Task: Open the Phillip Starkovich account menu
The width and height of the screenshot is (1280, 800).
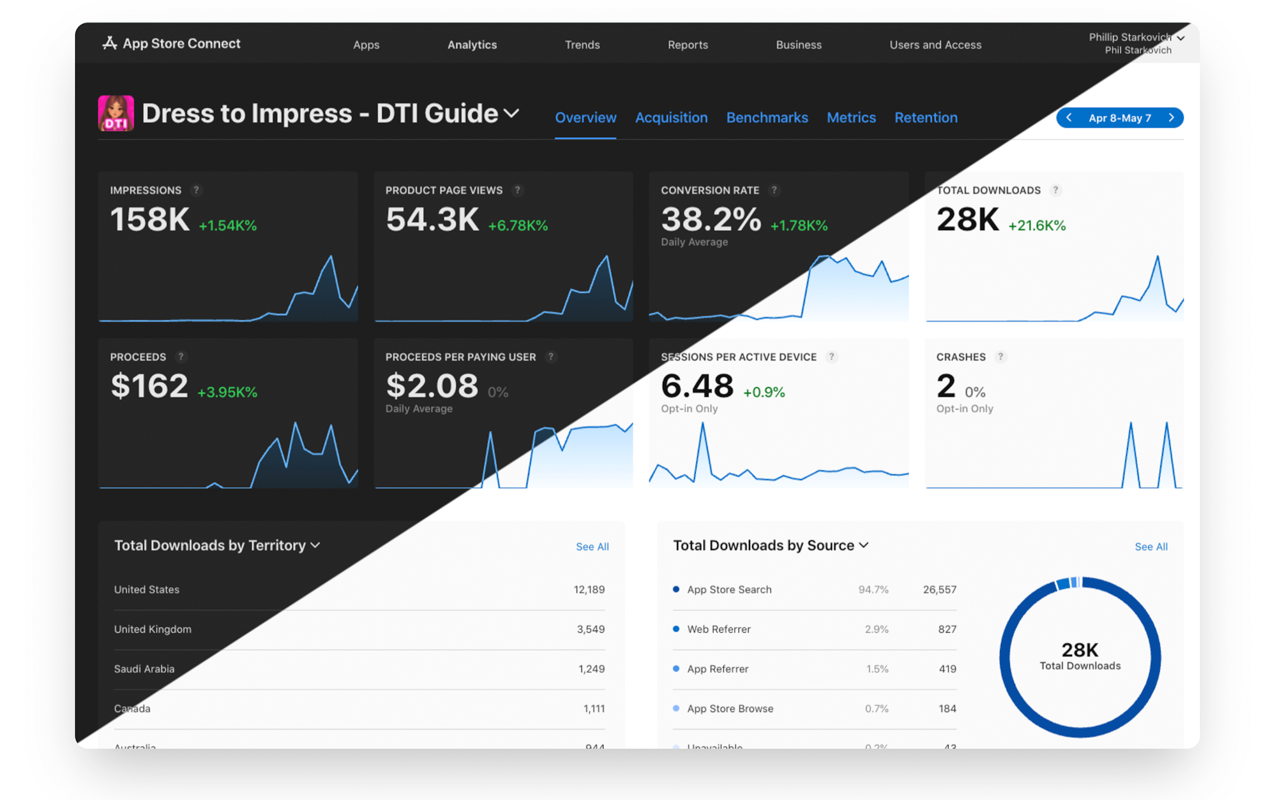Action: (1137, 43)
